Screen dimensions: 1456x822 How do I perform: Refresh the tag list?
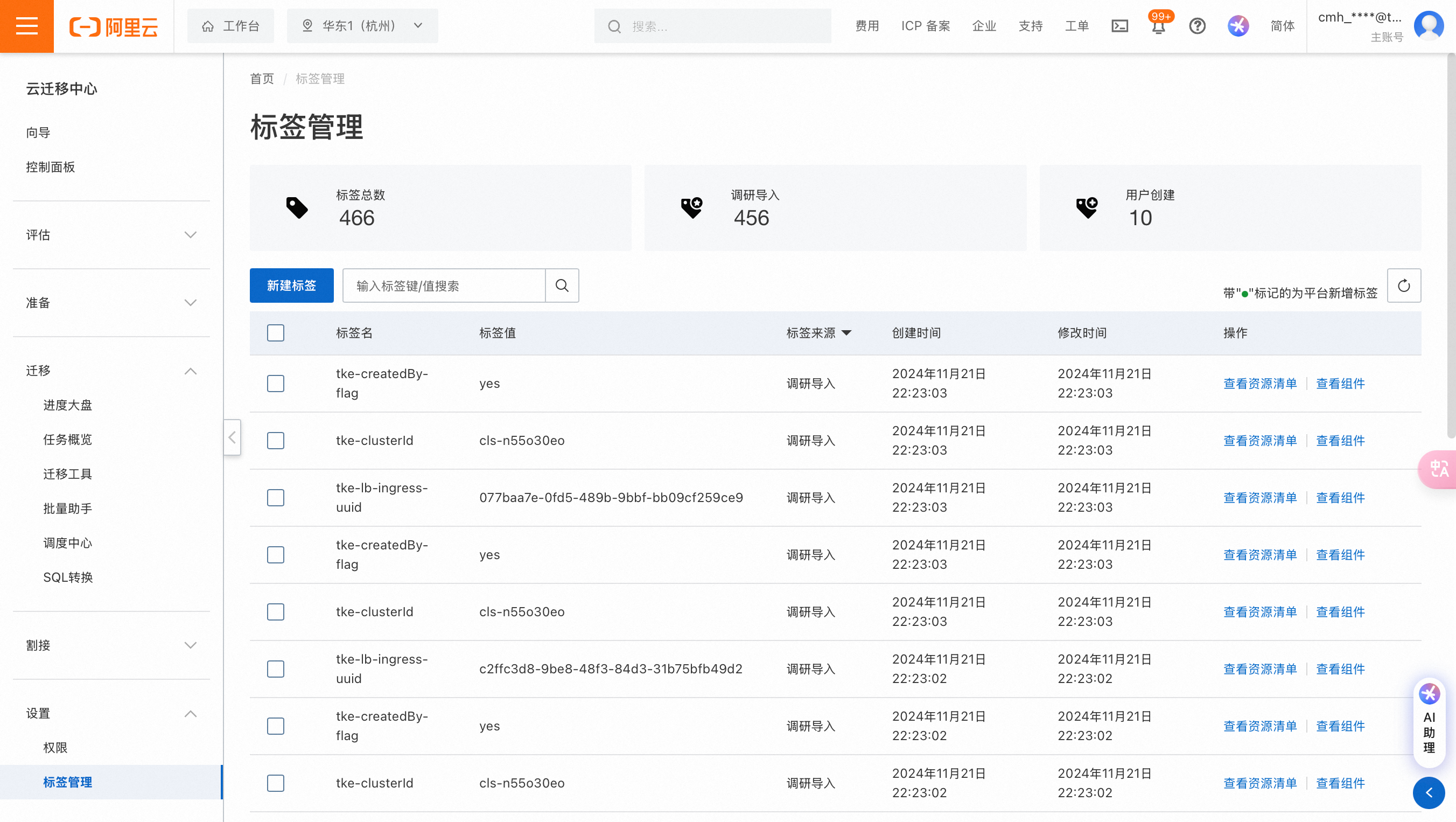coord(1403,285)
